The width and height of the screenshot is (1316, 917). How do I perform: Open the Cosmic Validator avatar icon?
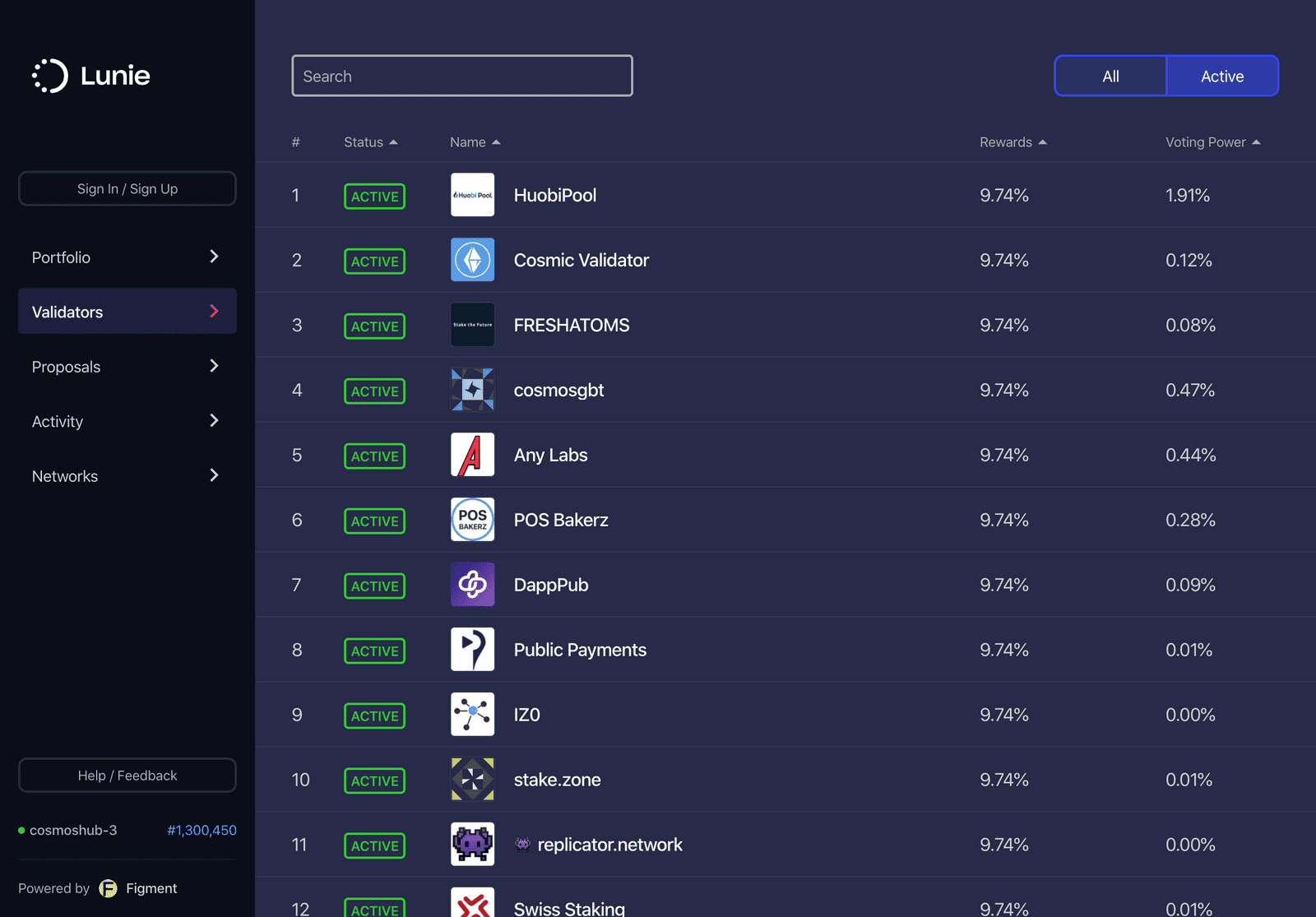click(472, 260)
